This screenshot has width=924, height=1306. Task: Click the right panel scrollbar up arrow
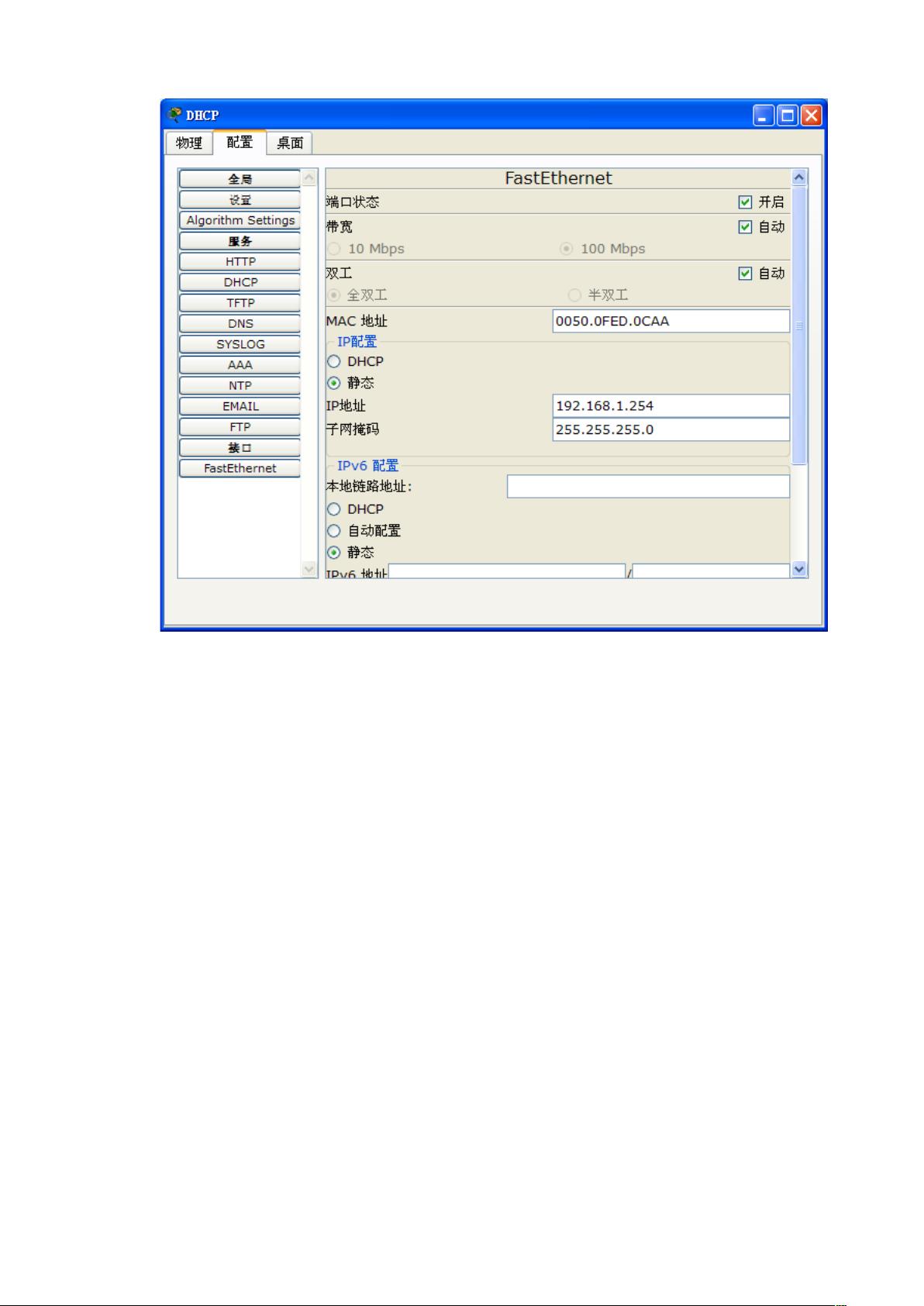(x=800, y=177)
